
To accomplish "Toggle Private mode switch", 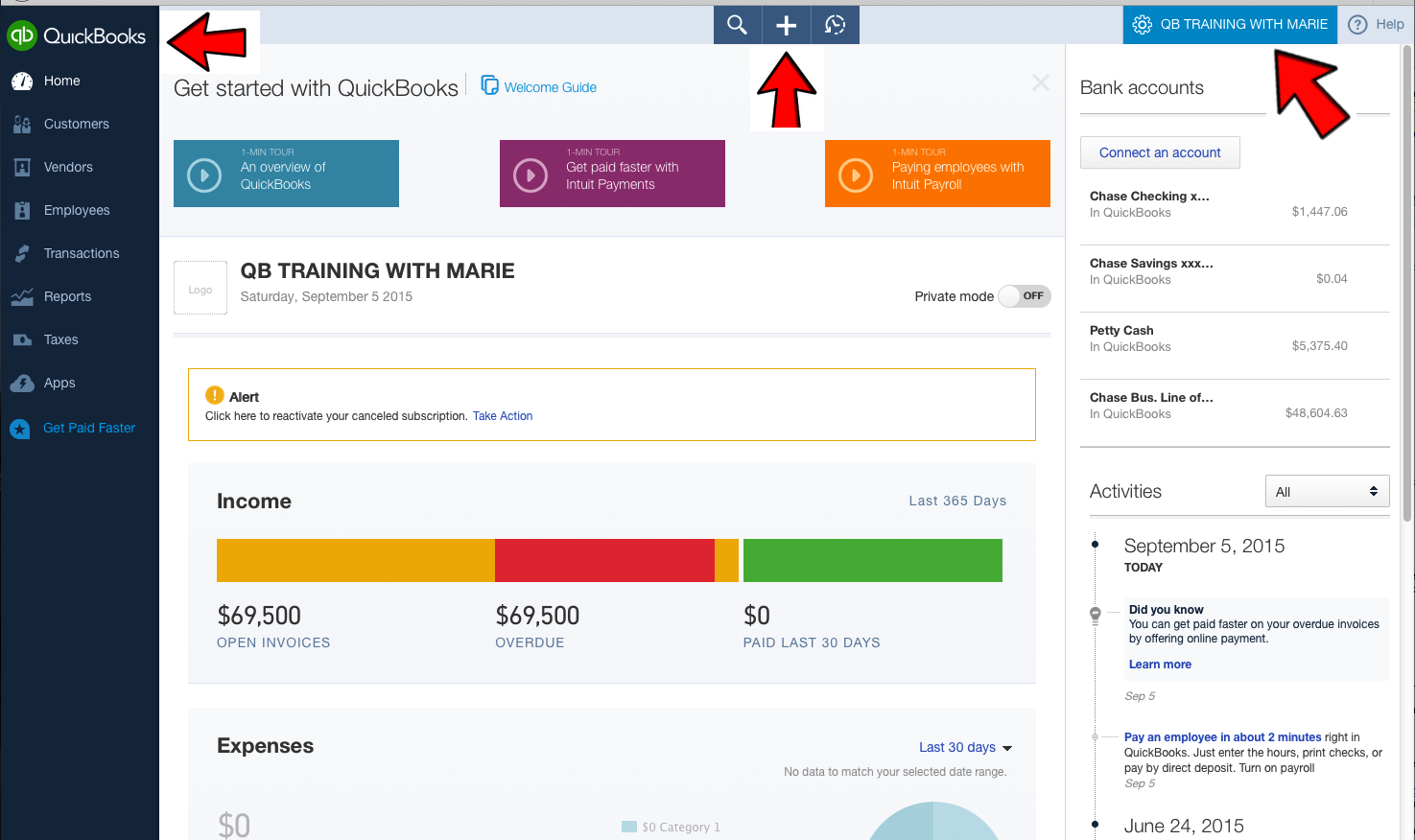I will pos(1025,296).
